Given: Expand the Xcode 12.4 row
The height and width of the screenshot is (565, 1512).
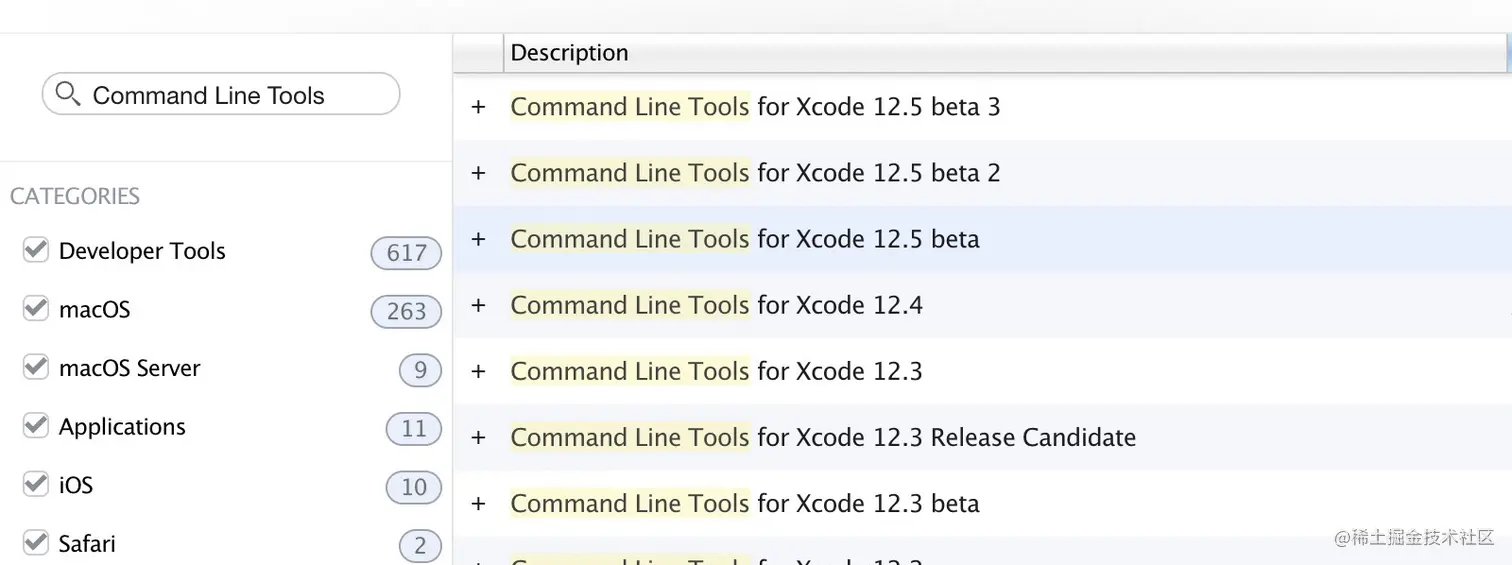Looking at the screenshot, I should (478, 305).
